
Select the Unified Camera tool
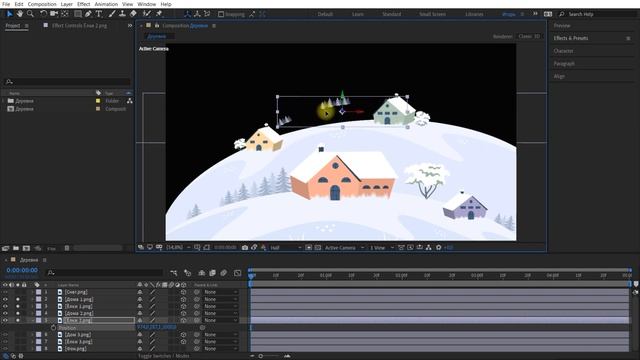(x=54, y=14)
